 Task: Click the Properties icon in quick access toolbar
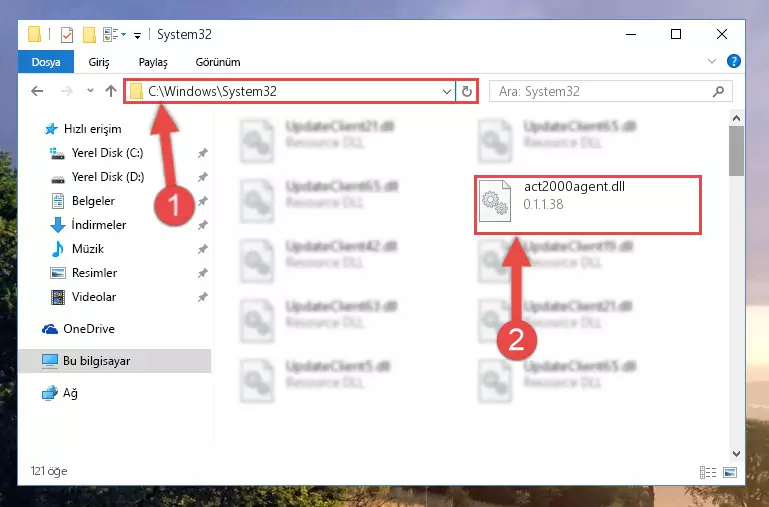[67, 34]
